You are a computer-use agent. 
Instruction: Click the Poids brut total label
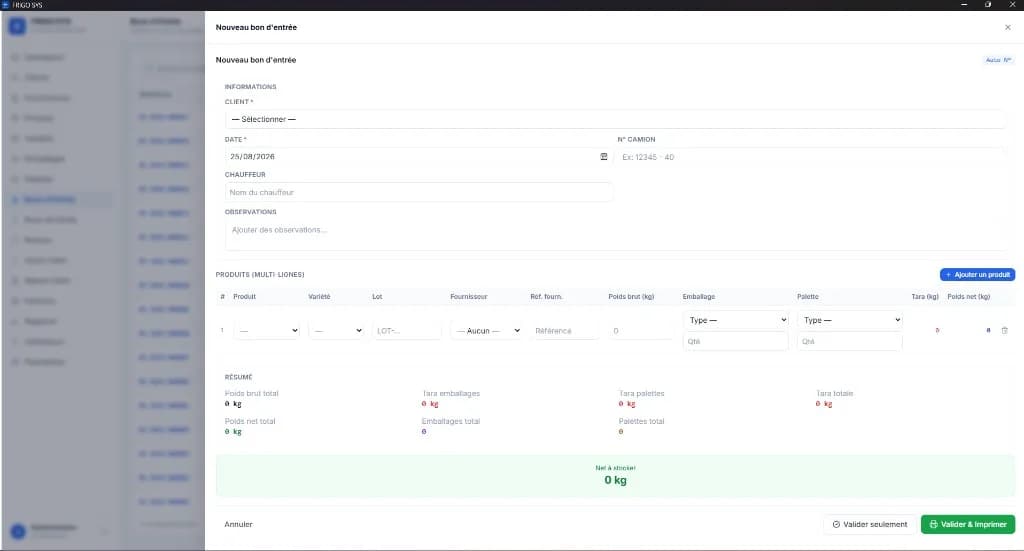pos(251,394)
